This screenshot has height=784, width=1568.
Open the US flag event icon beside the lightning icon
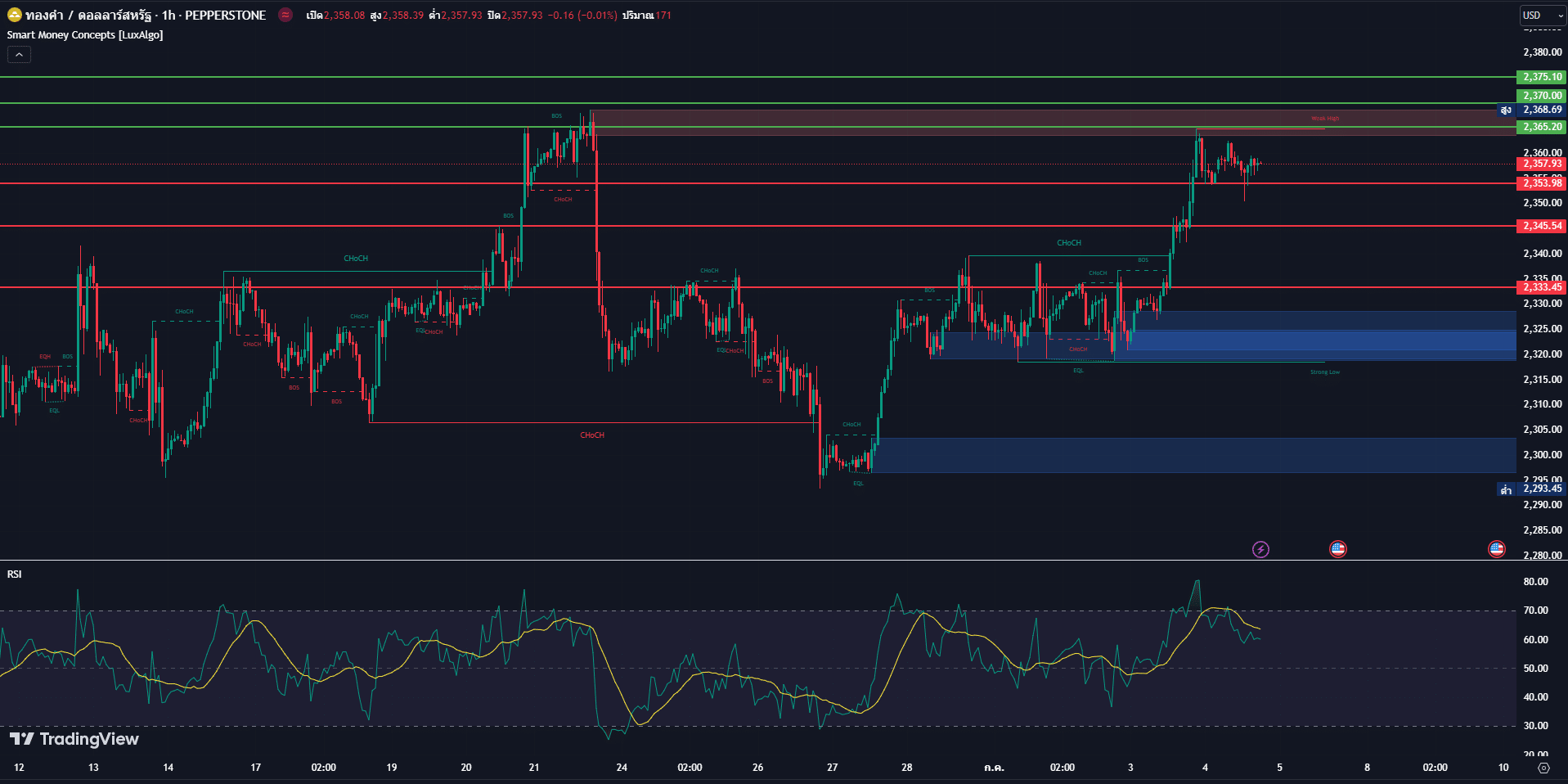coord(1338,549)
